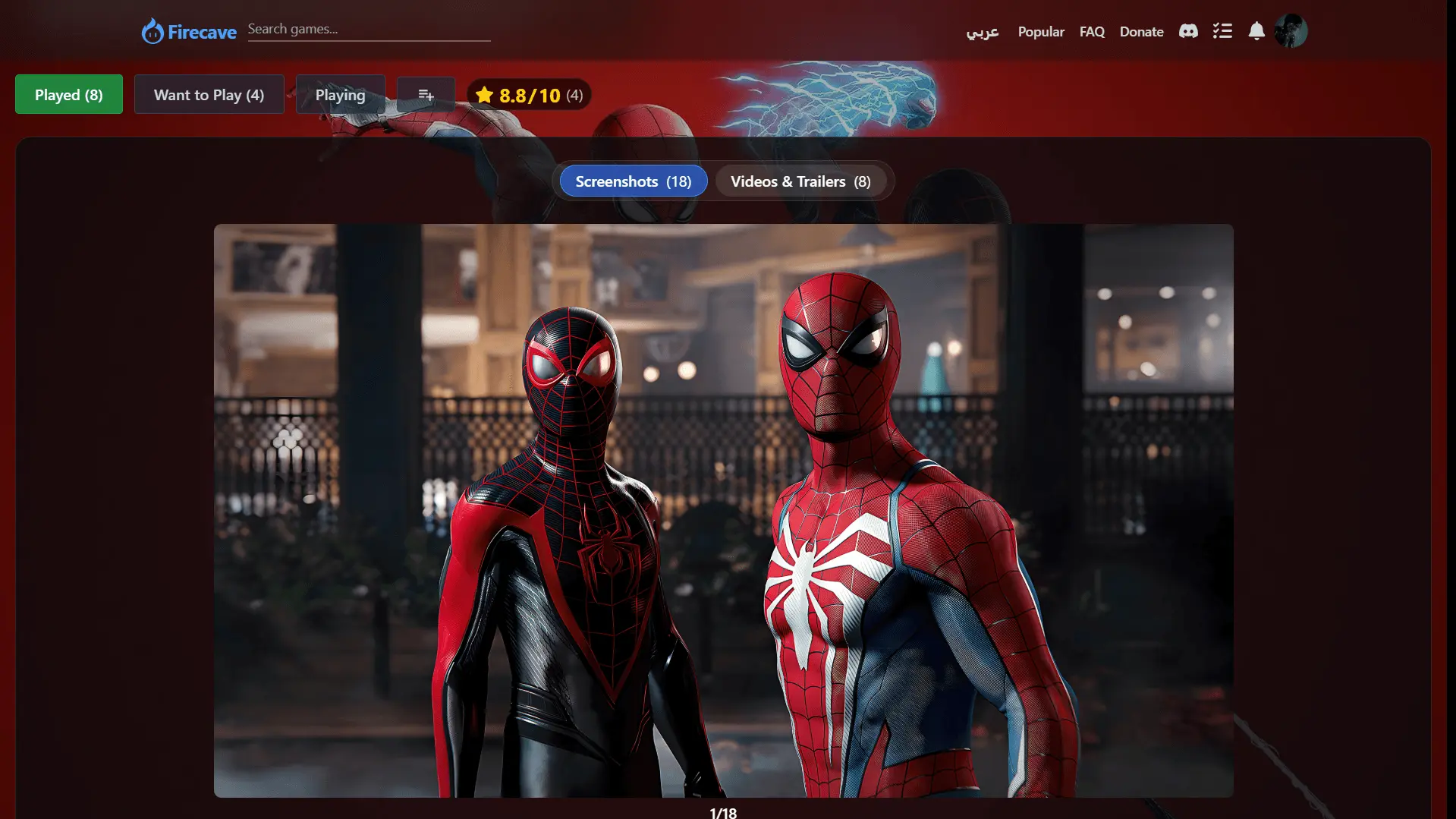Open the FAQ page
Viewport: 1456px width, 819px height.
[x=1092, y=32]
